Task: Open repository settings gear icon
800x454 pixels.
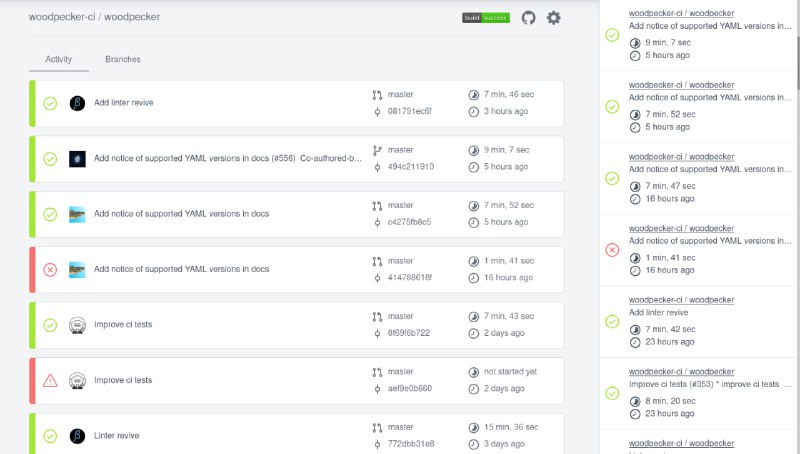Action: [554, 18]
